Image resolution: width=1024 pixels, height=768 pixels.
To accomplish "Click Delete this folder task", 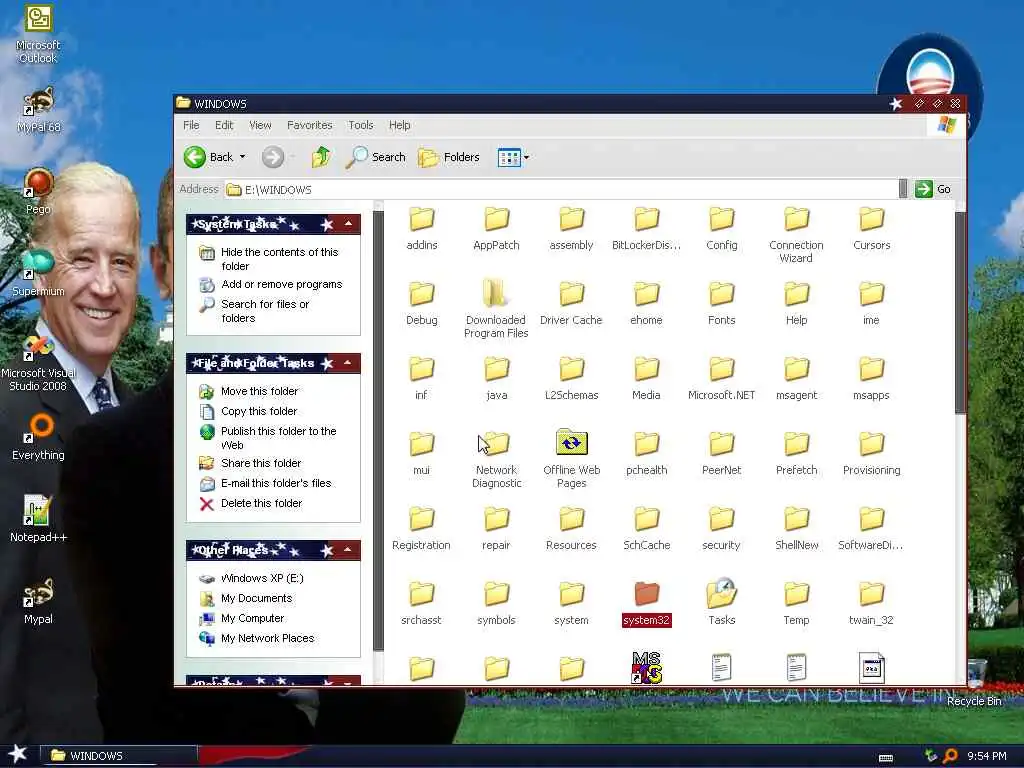I will click(261, 503).
